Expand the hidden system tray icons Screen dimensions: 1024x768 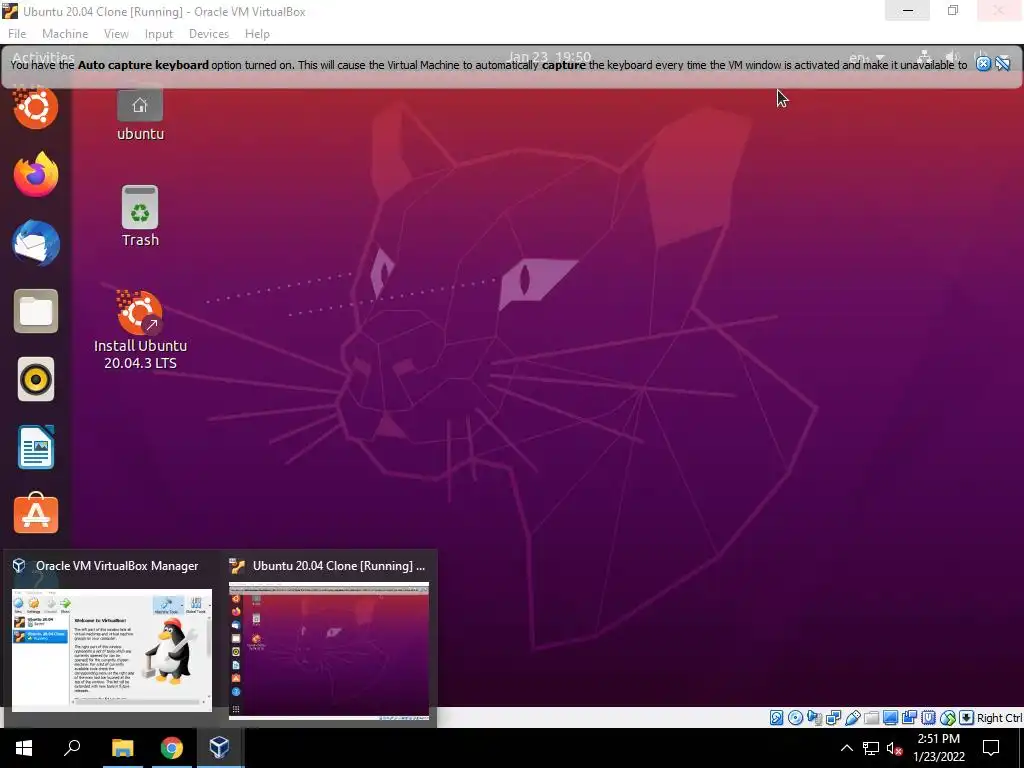pyautogui.click(x=846, y=748)
